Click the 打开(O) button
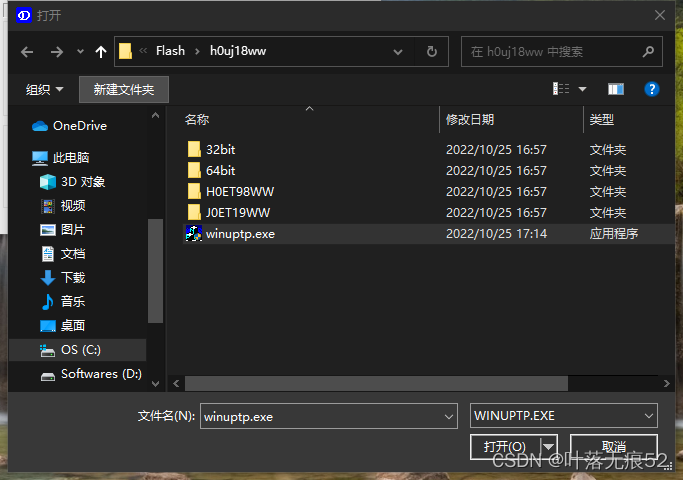Screen dimensions: 683x480 [505, 446]
